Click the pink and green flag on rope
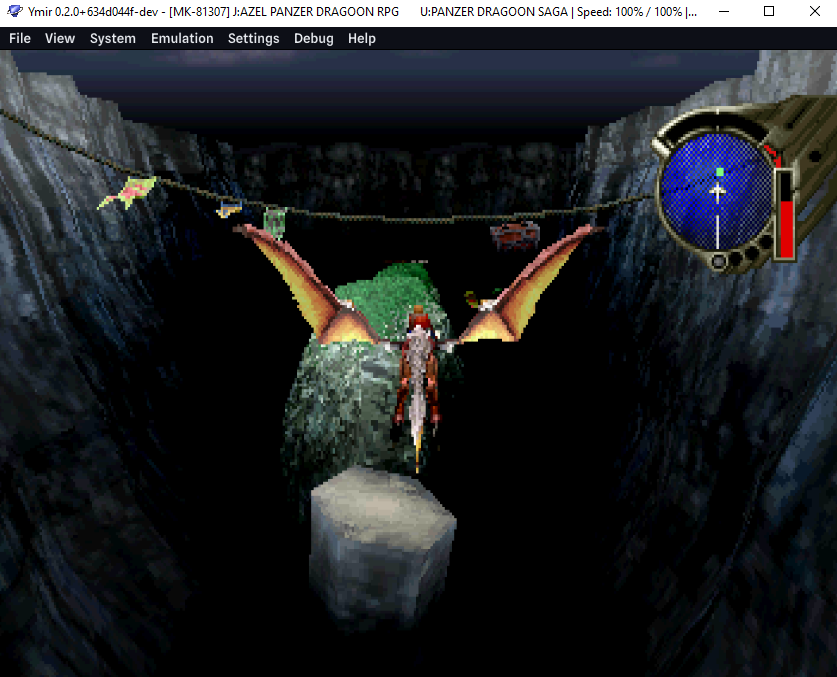Image resolution: width=837 pixels, height=677 pixels. (x=128, y=192)
